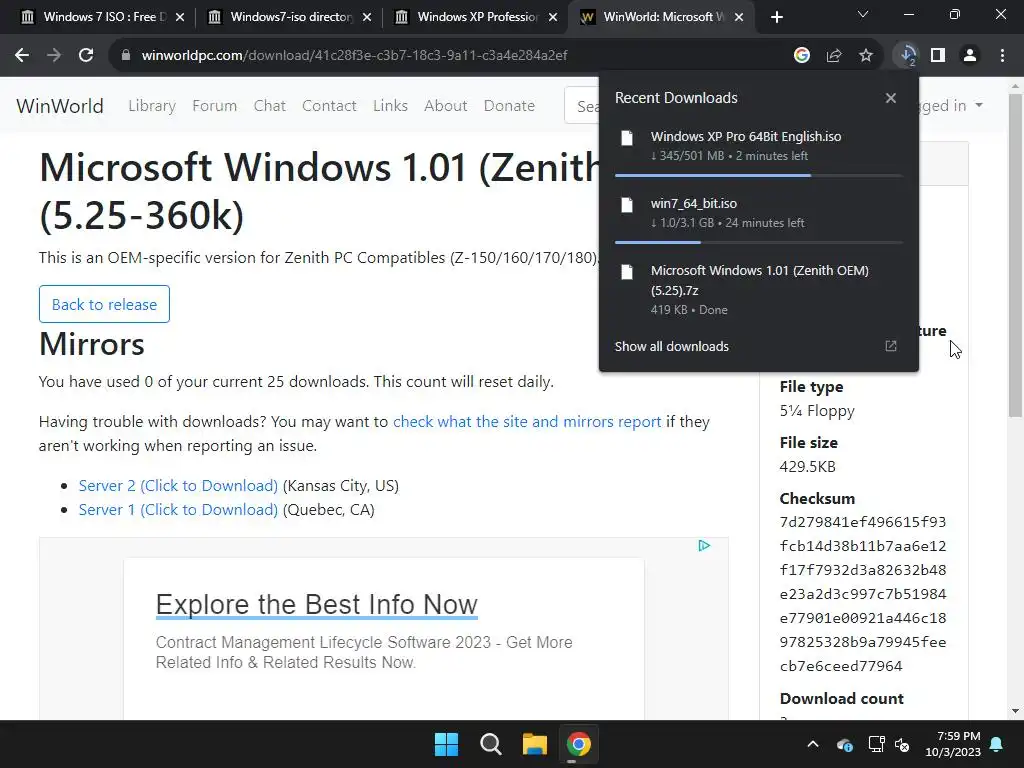Click the win7_64_bit.iso progress bar
This screenshot has width=1024, height=768.
click(x=759, y=242)
